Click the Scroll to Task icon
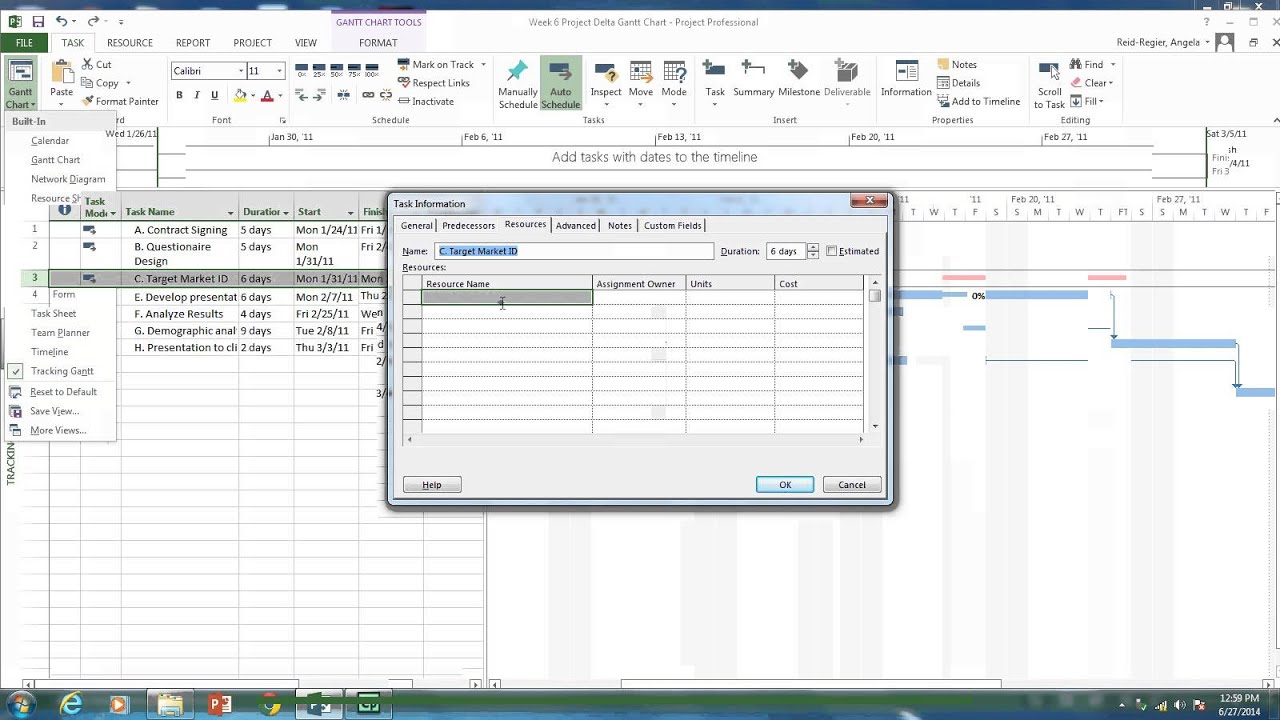The height and width of the screenshot is (720, 1280). click(x=1049, y=71)
